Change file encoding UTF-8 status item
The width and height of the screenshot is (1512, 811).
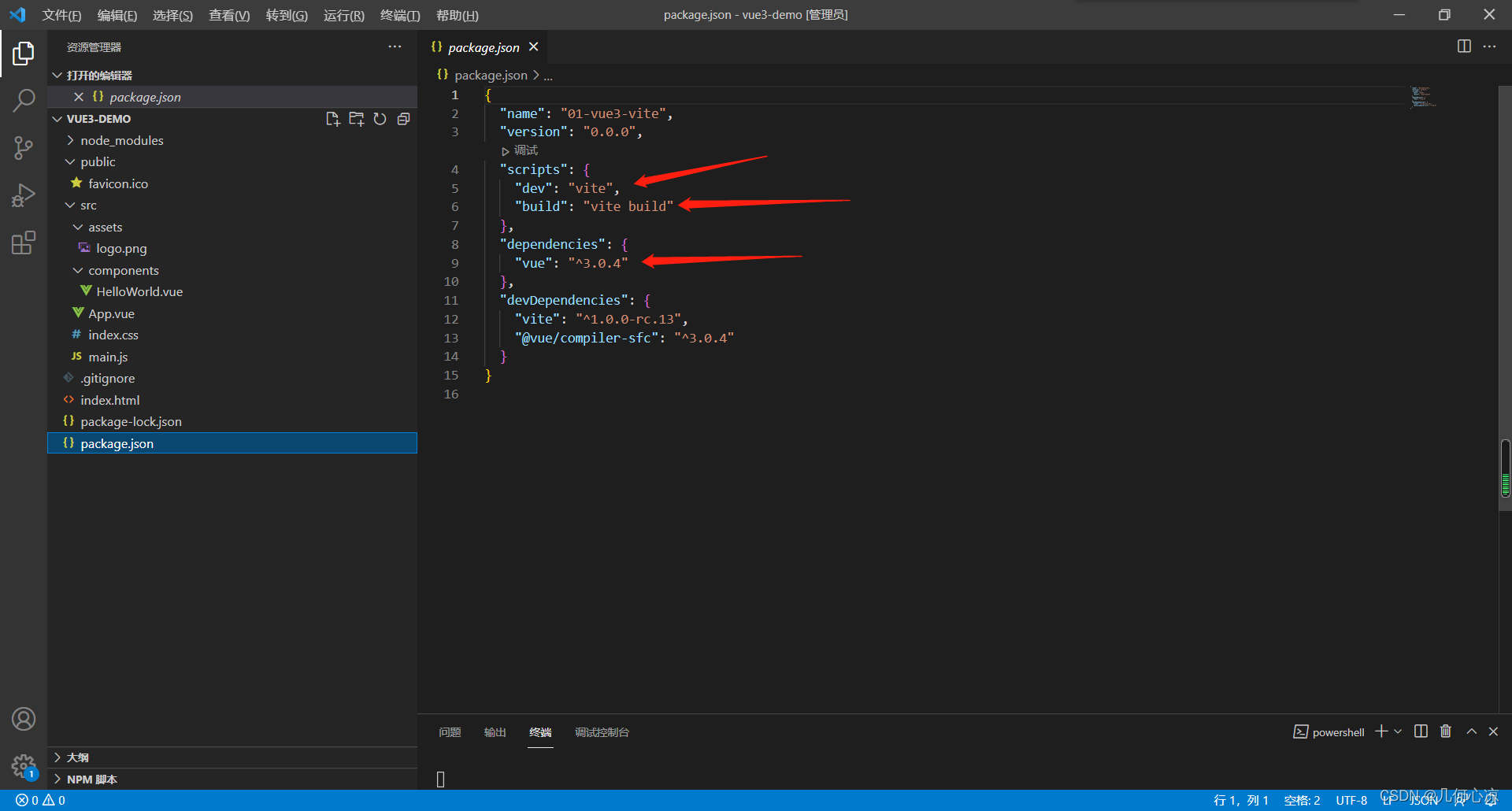[1351, 800]
